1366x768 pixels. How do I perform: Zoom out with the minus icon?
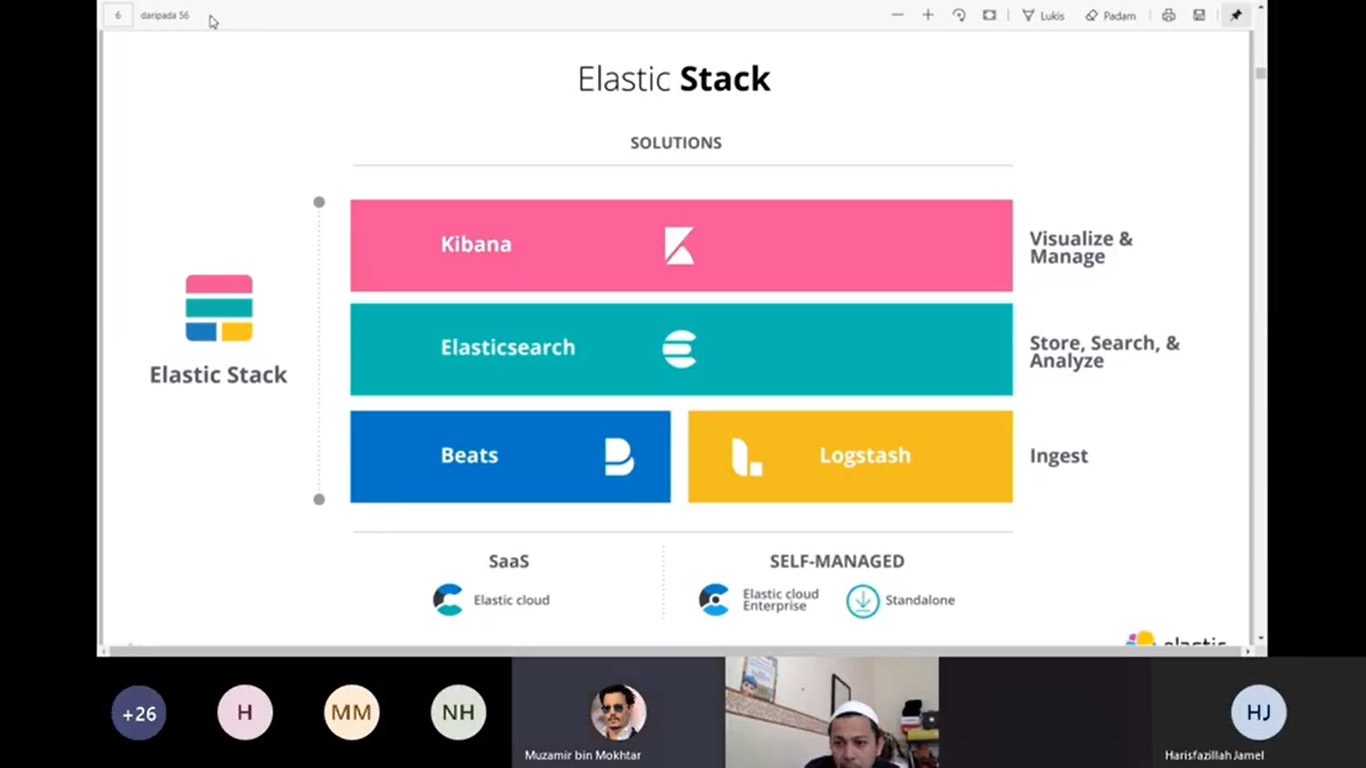[x=897, y=15]
